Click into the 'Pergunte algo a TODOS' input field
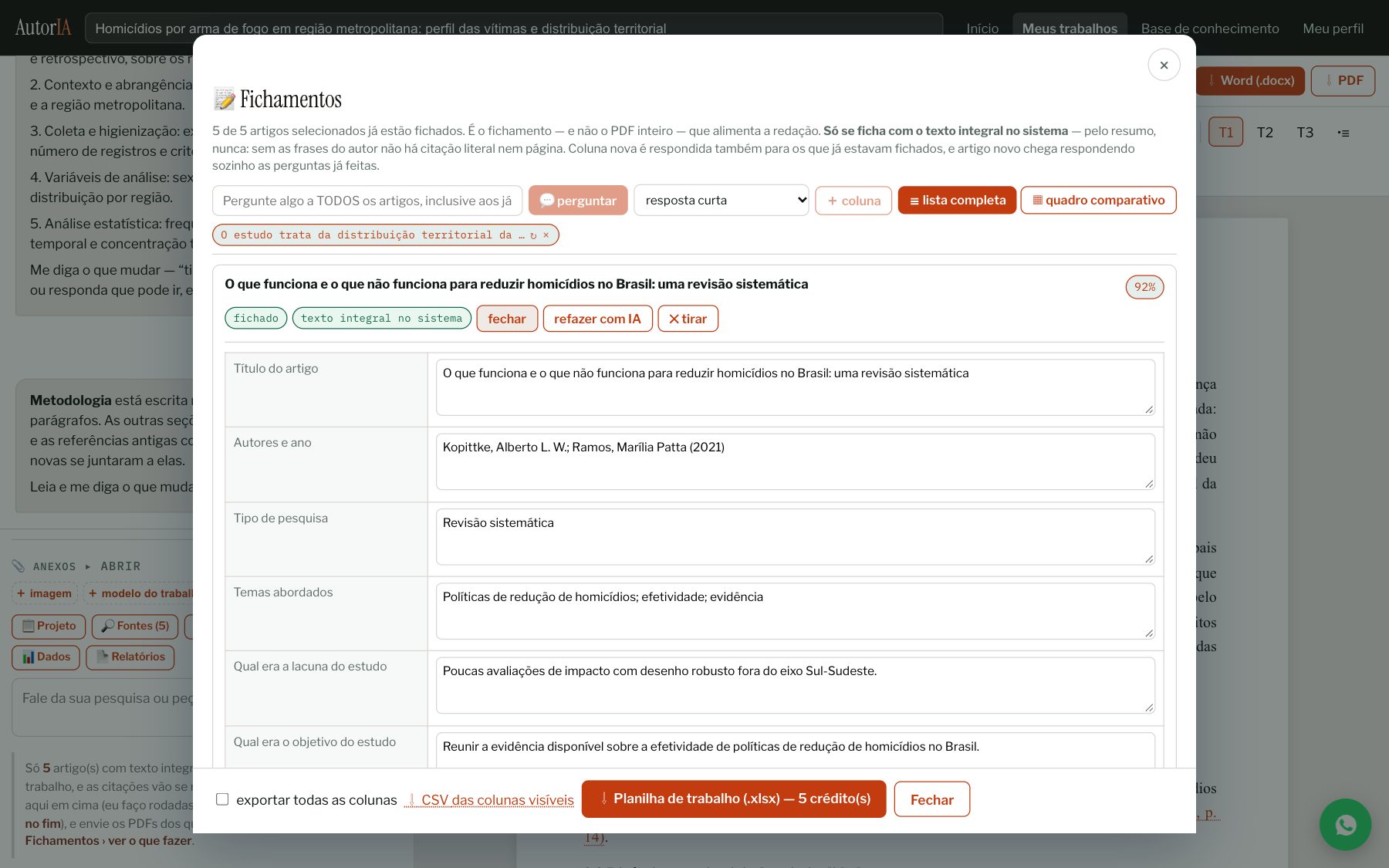This screenshot has height=868, width=1389. (367, 201)
